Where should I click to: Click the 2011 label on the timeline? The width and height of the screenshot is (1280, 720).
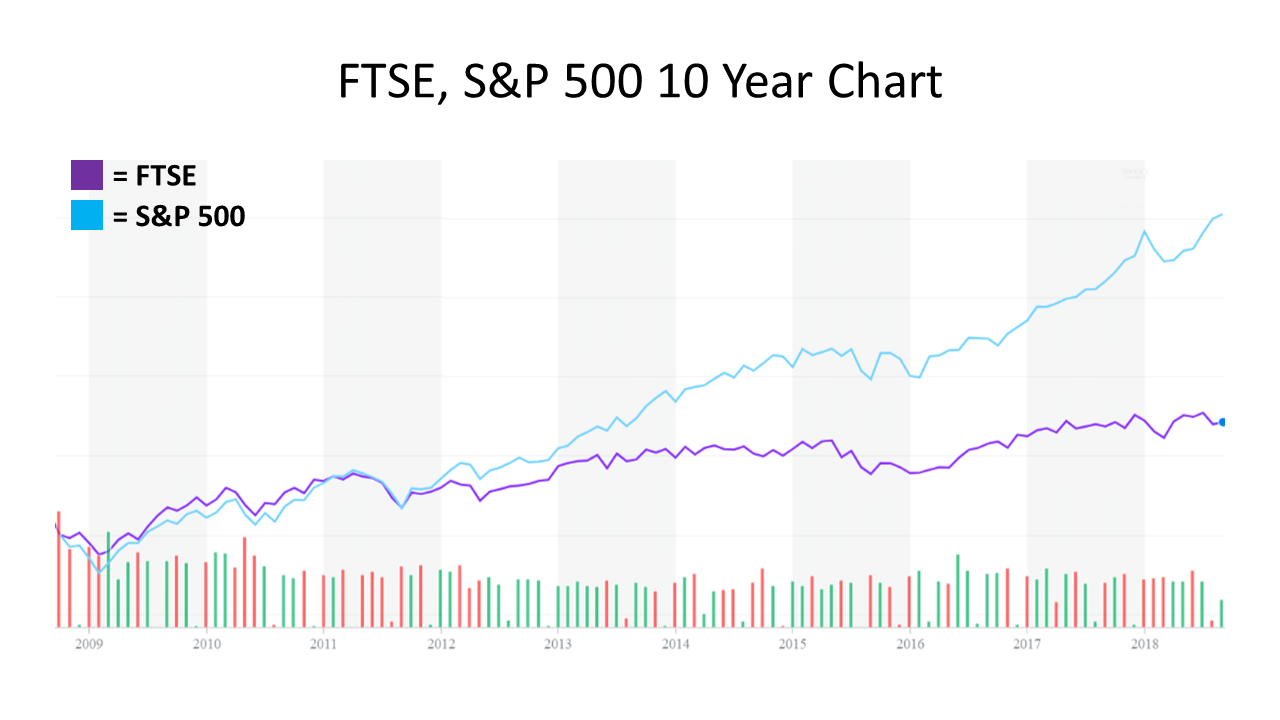[x=323, y=644]
